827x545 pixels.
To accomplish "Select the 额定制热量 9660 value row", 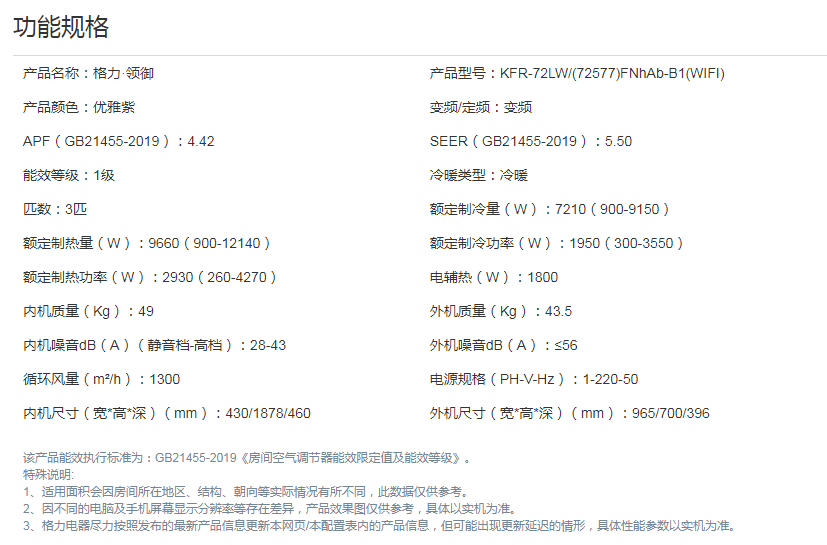I will (x=146, y=243).
